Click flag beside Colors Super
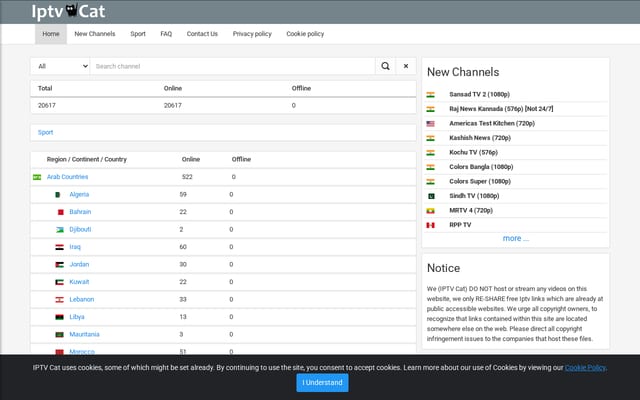 (431, 182)
